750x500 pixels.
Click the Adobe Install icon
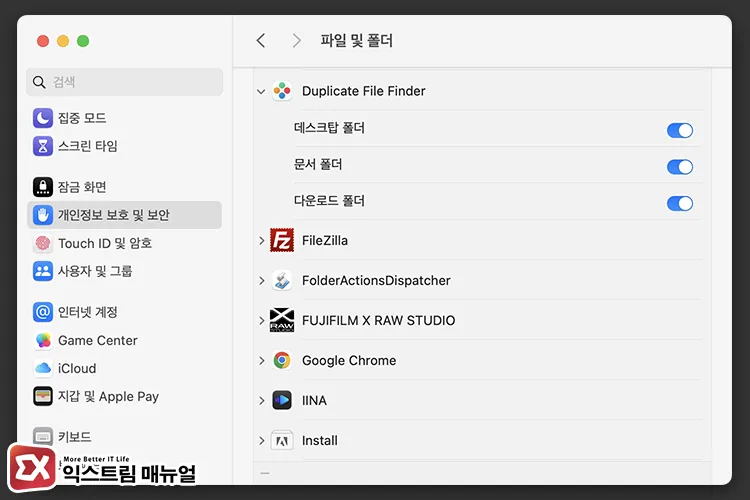pos(282,440)
